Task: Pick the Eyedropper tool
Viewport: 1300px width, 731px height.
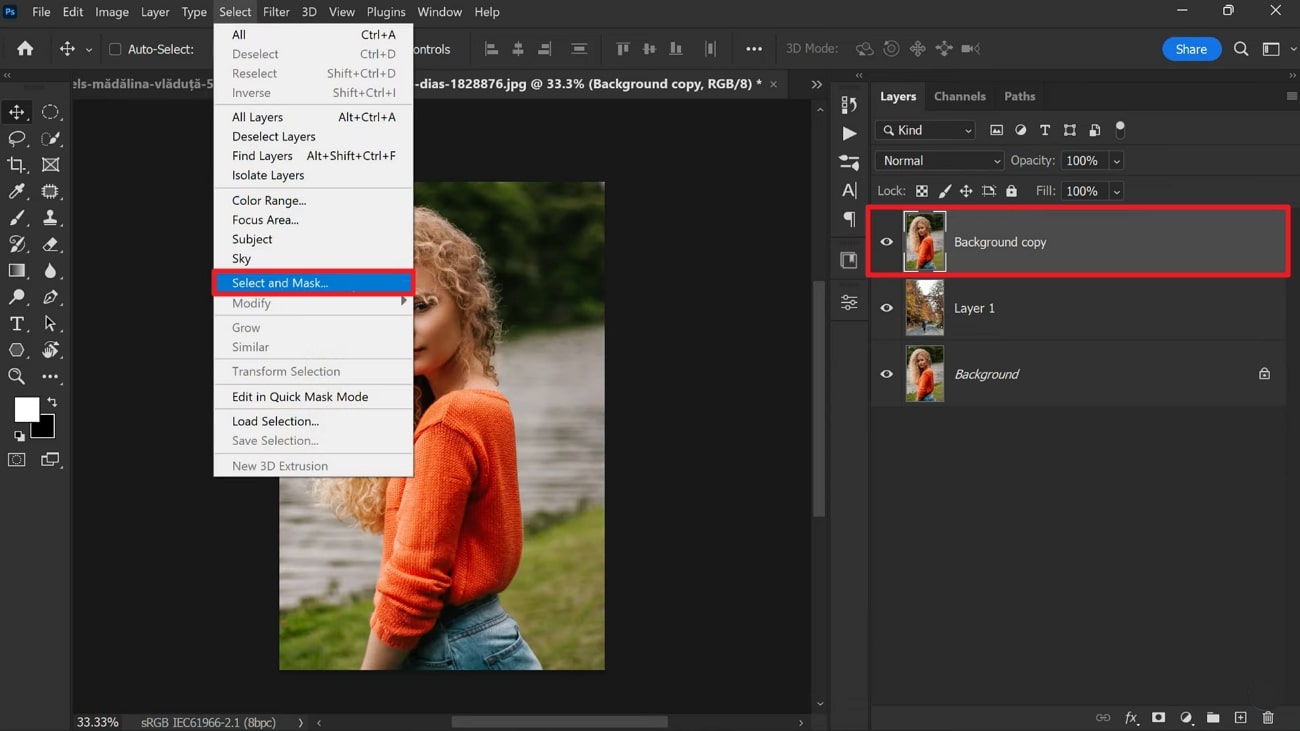Action: 17,191
